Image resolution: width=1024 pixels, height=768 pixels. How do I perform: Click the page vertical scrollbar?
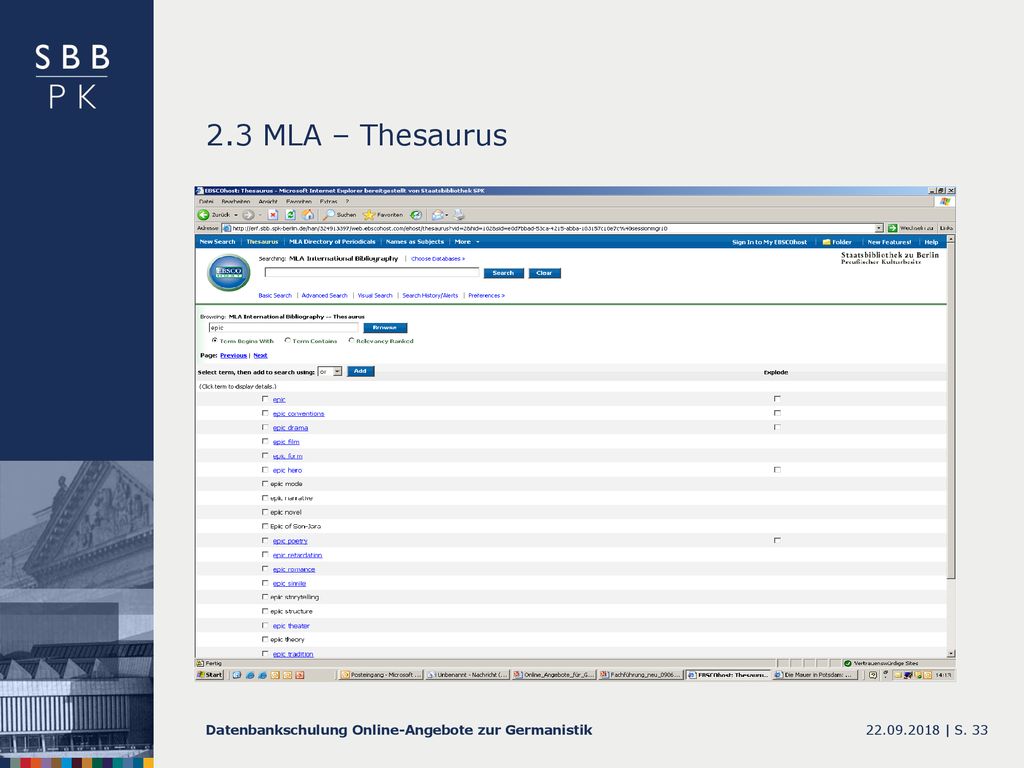coord(951,446)
